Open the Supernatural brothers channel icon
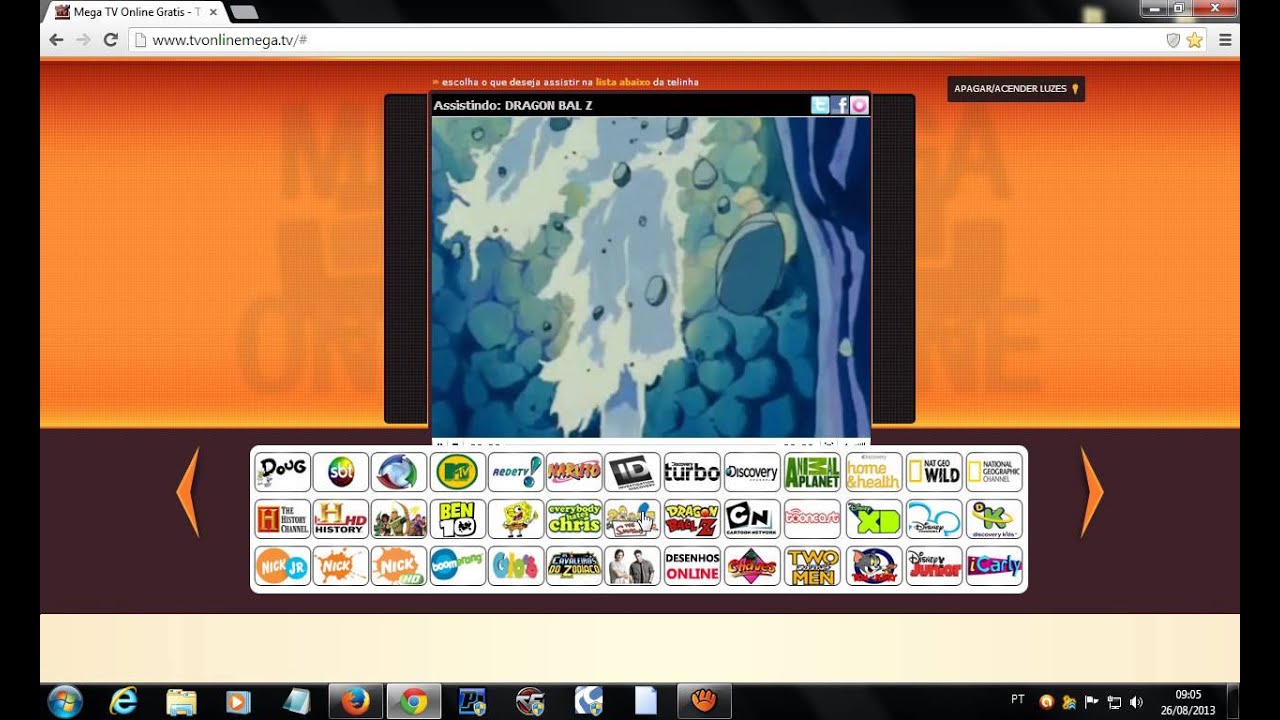This screenshot has height=720, width=1280. coord(633,566)
